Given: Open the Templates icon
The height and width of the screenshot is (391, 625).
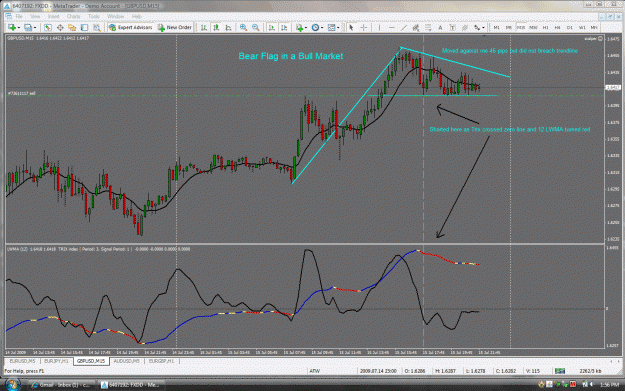Looking at the screenshot, I should point(331,28).
